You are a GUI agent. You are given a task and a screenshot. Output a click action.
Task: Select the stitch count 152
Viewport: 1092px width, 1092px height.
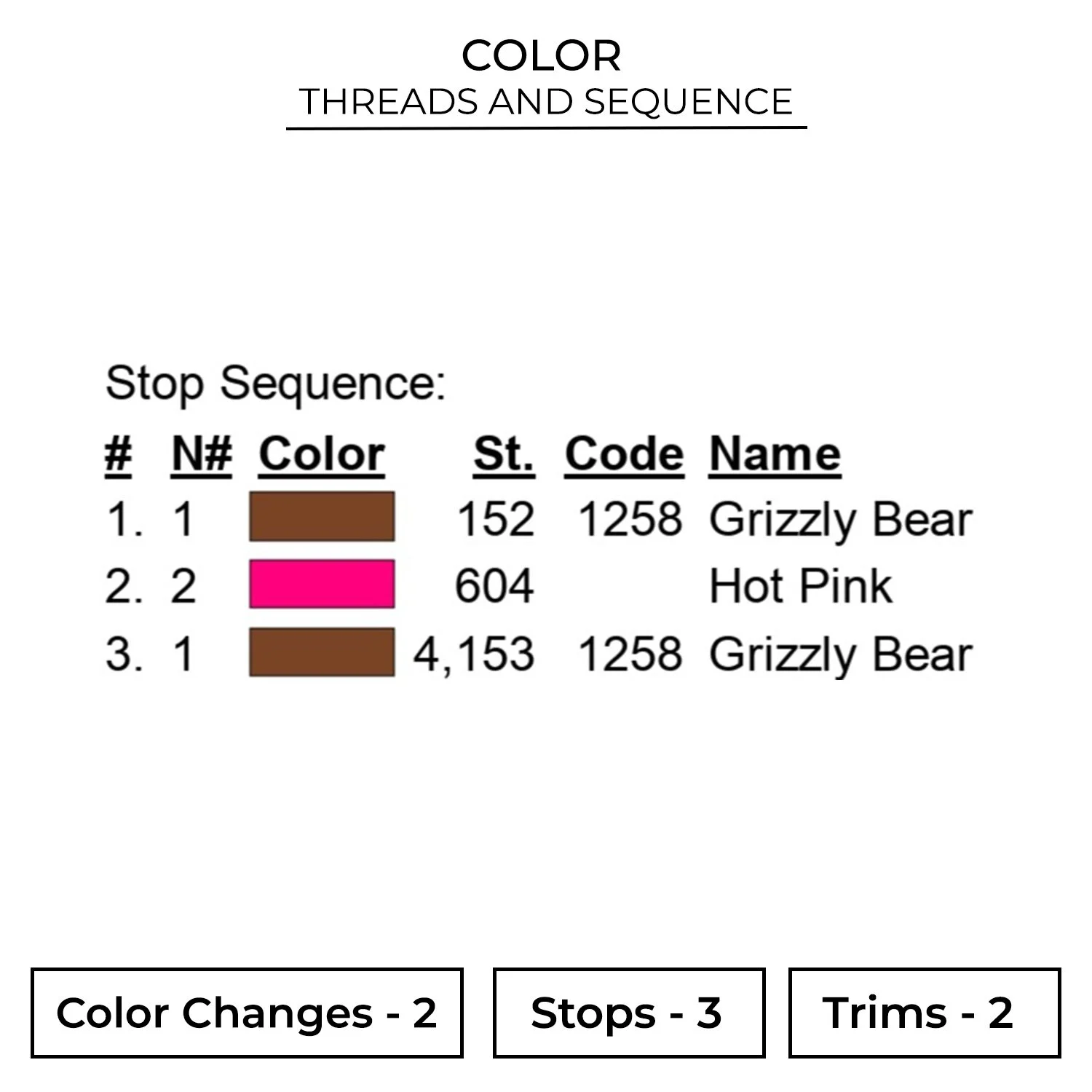point(496,520)
